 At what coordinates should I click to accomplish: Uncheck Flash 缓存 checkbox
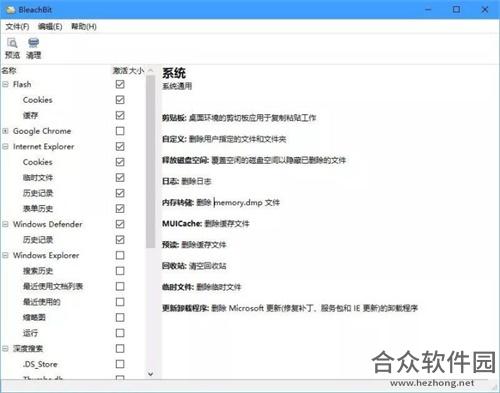click(120, 115)
